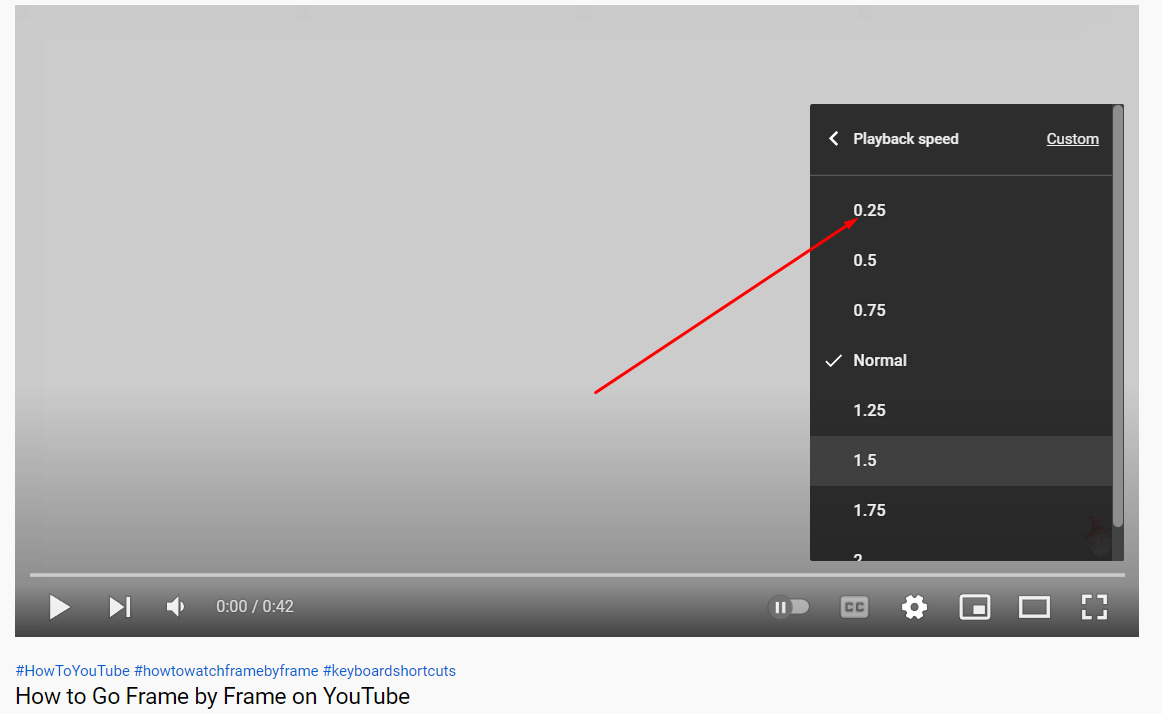This screenshot has width=1162, height=714.
Task: Open the settings gear menu
Action: (x=914, y=607)
